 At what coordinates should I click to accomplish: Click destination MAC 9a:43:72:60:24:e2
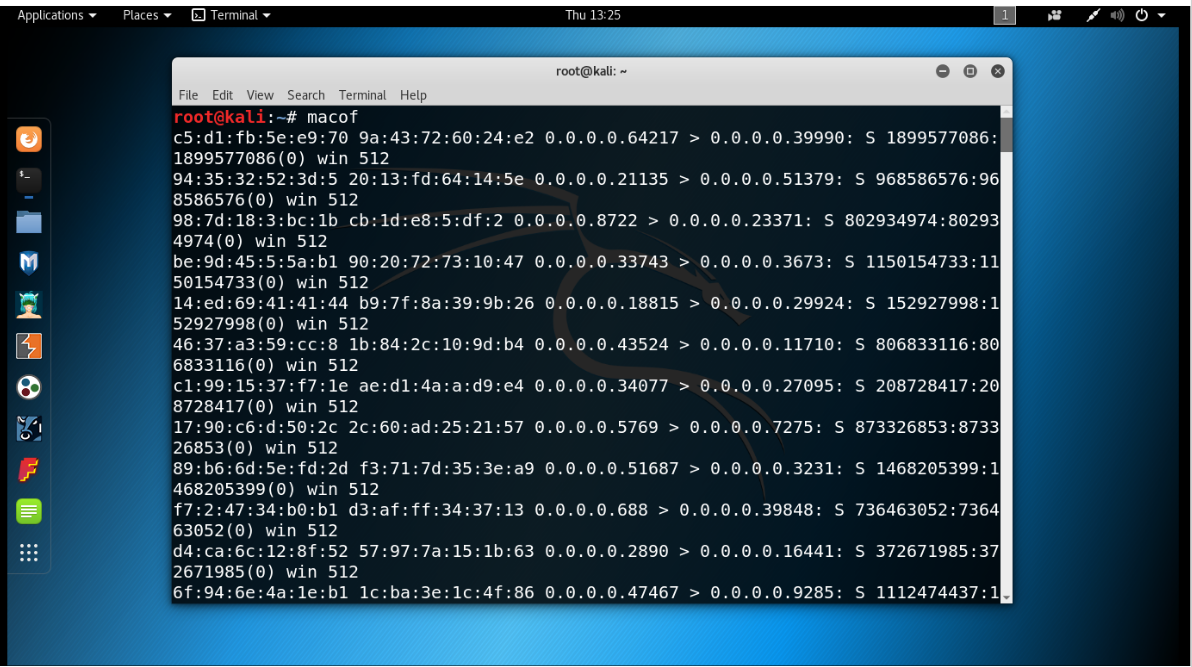tap(446, 138)
